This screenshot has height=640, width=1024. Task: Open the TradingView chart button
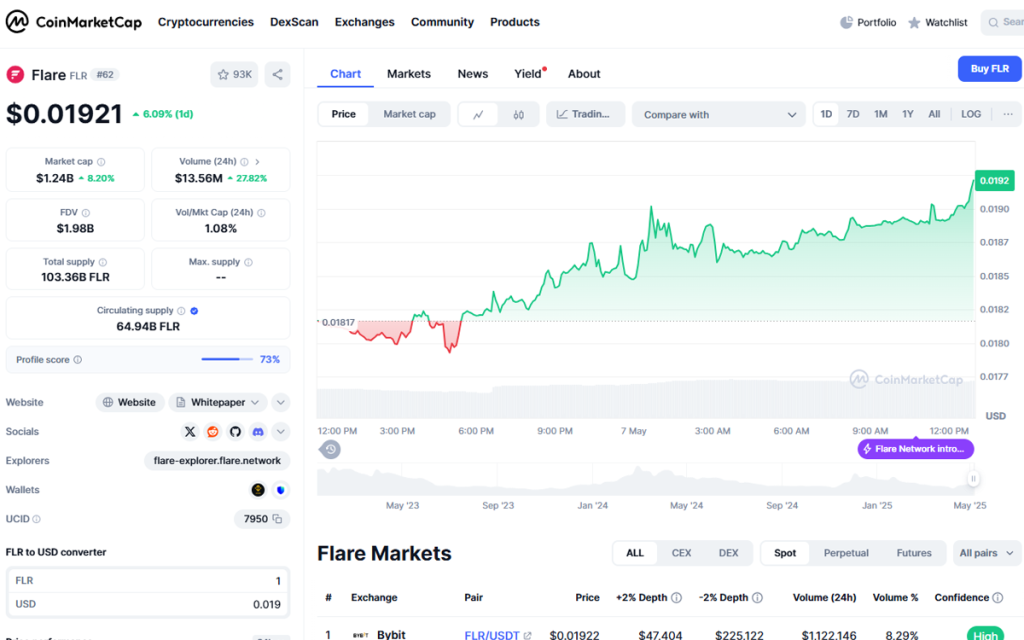584,114
